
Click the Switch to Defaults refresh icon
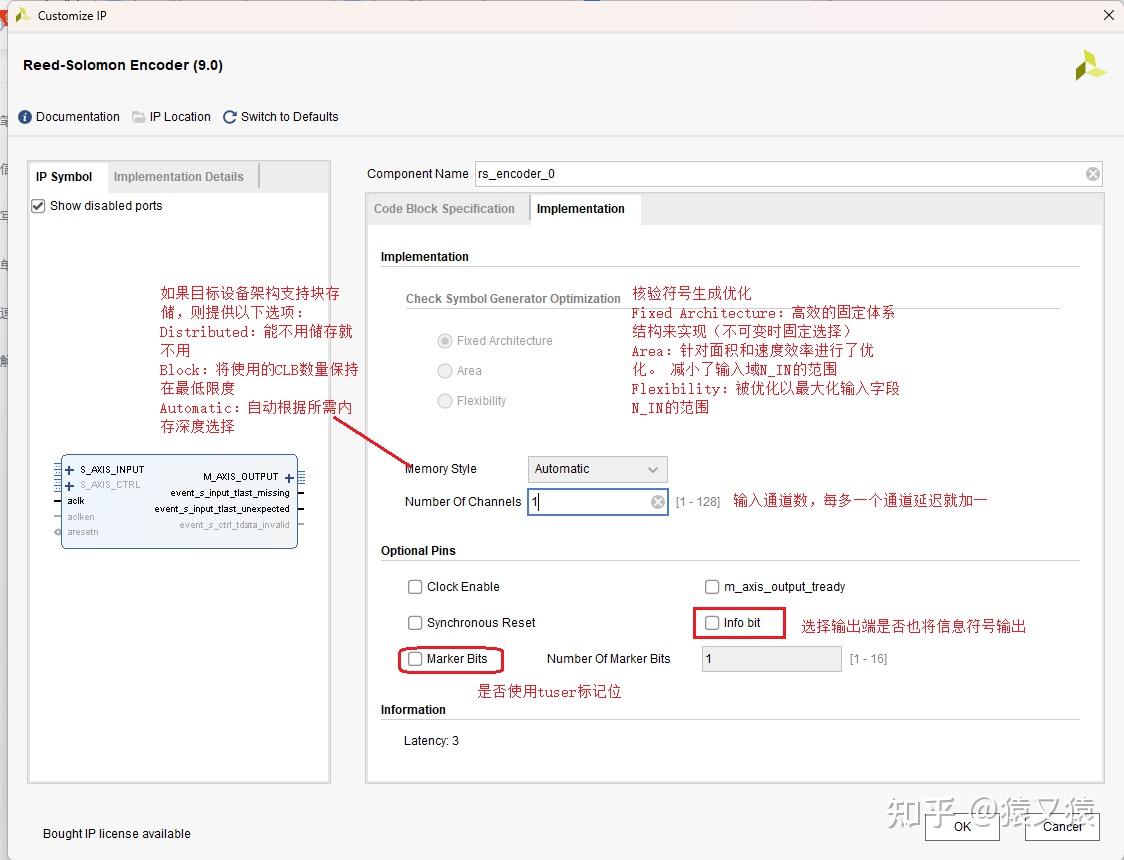click(x=229, y=116)
